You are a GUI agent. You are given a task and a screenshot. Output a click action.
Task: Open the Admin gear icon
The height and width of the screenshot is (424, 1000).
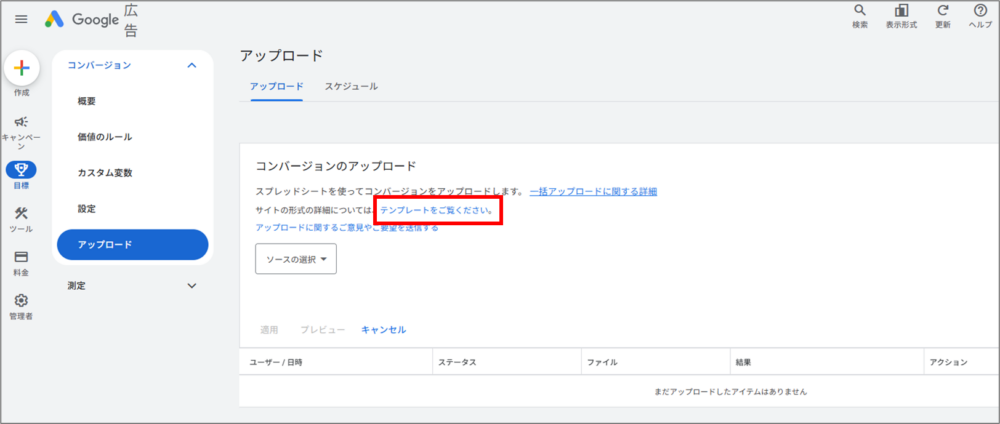pos(21,301)
